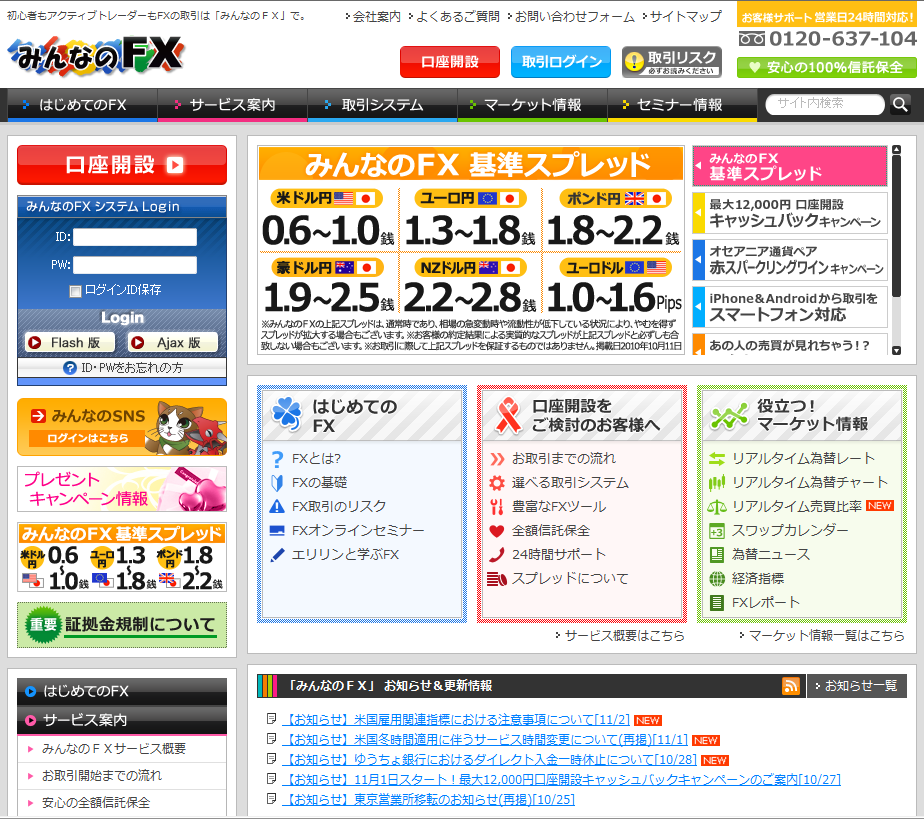Screen dimensions: 924x819
Task: Click the みんなのFX logo
Action: 96,56
